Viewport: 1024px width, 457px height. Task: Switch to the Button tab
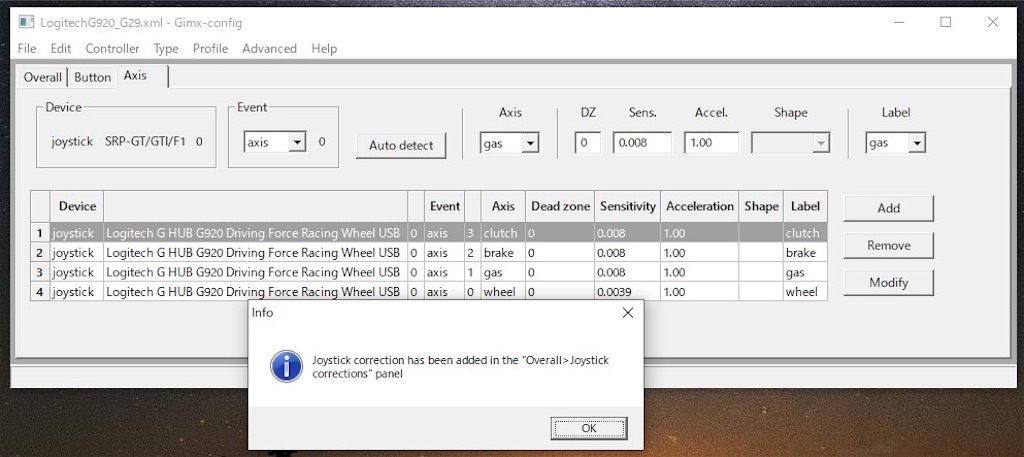tap(92, 77)
